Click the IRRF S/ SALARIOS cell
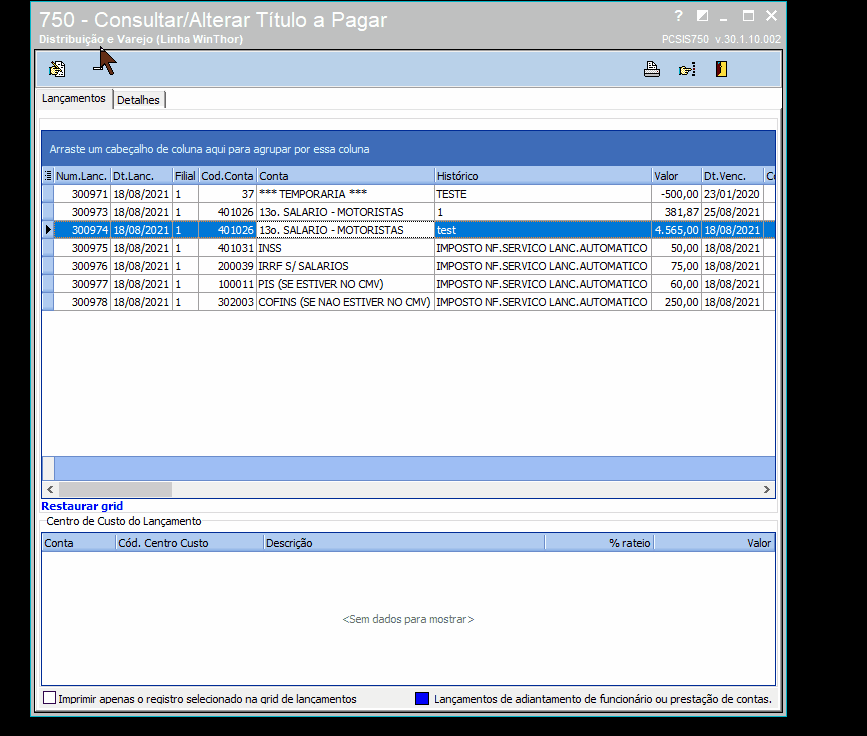 pyautogui.click(x=346, y=266)
